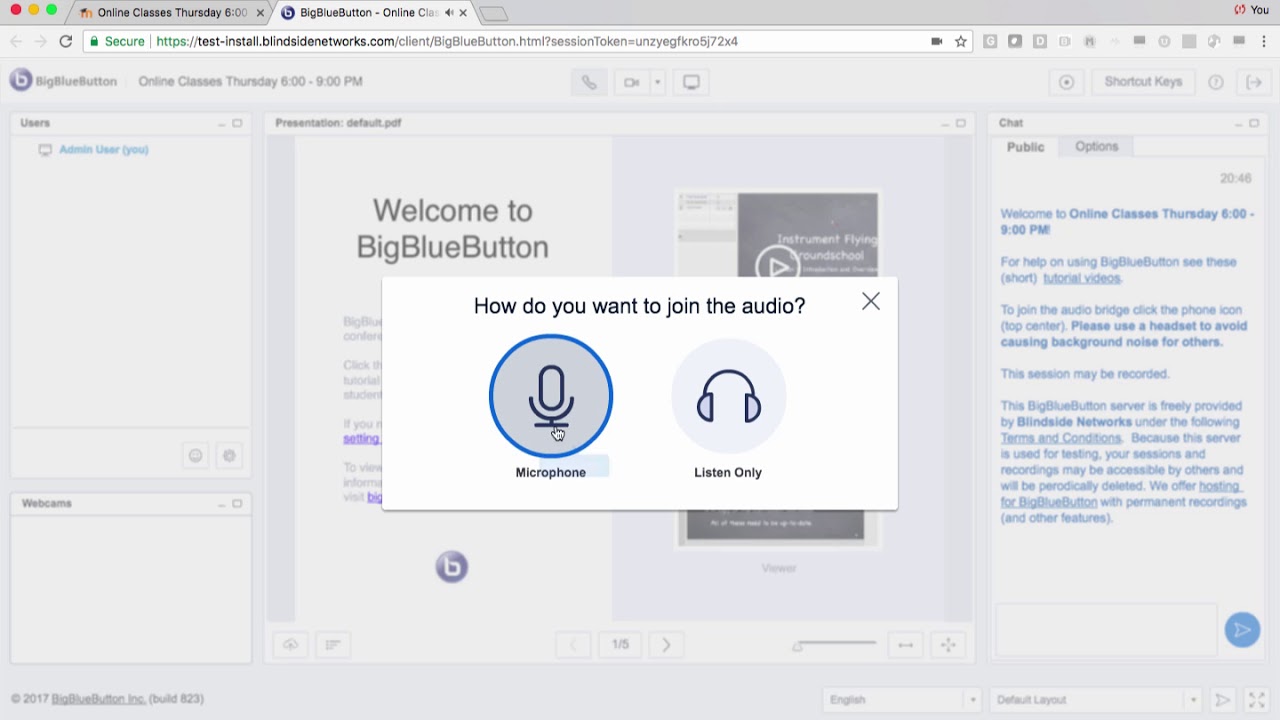Open the users settings gear button

[229, 456]
